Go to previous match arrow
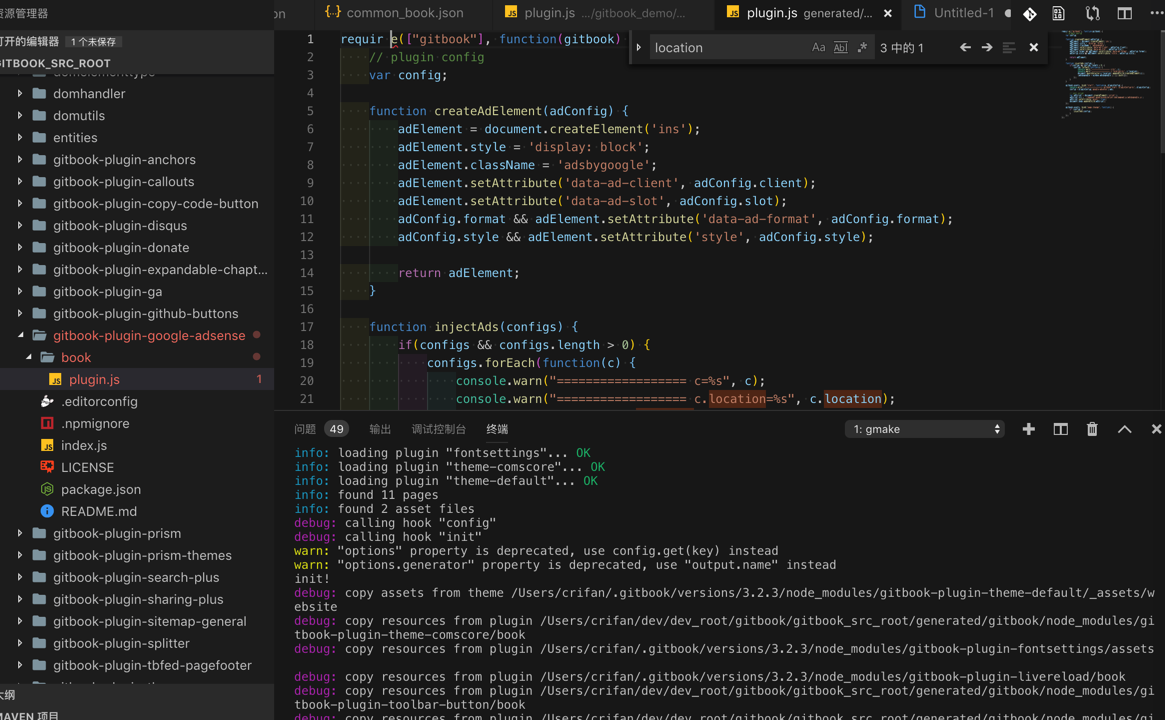The height and width of the screenshot is (720, 1165). click(965, 48)
